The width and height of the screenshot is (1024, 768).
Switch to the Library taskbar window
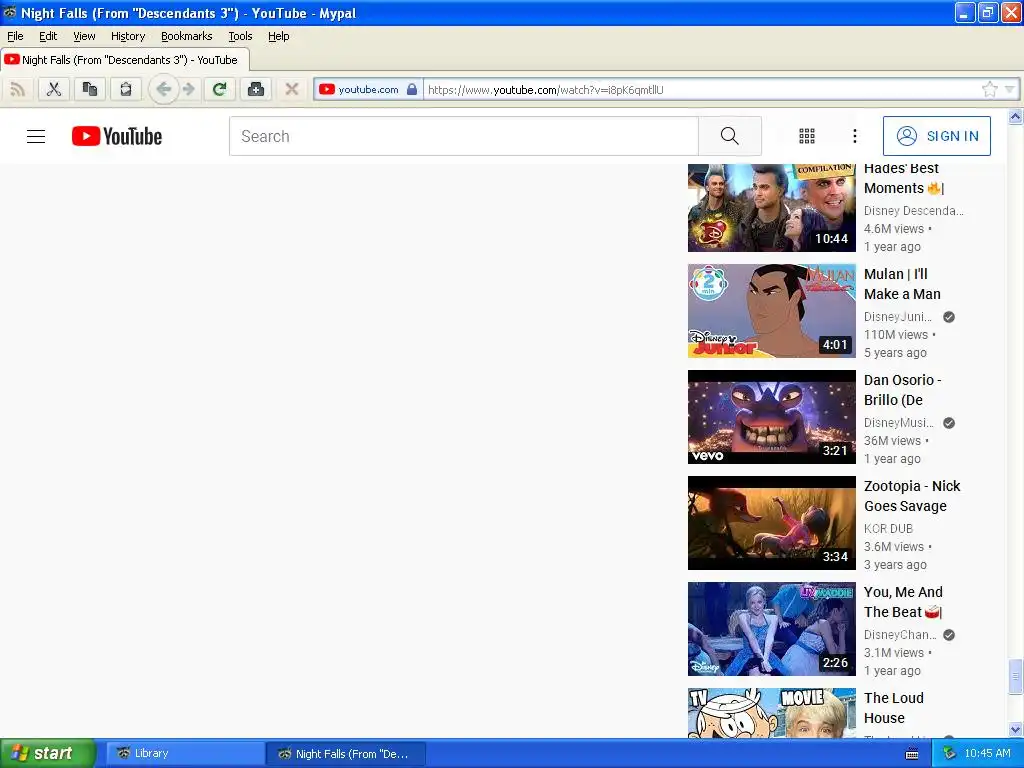pyautogui.click(x=184, y=754)
